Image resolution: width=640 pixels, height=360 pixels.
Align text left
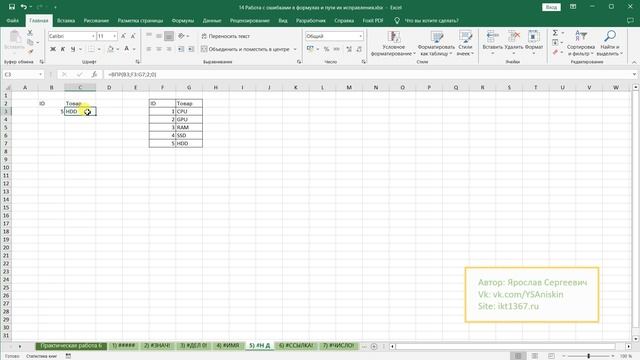[149, 49]
